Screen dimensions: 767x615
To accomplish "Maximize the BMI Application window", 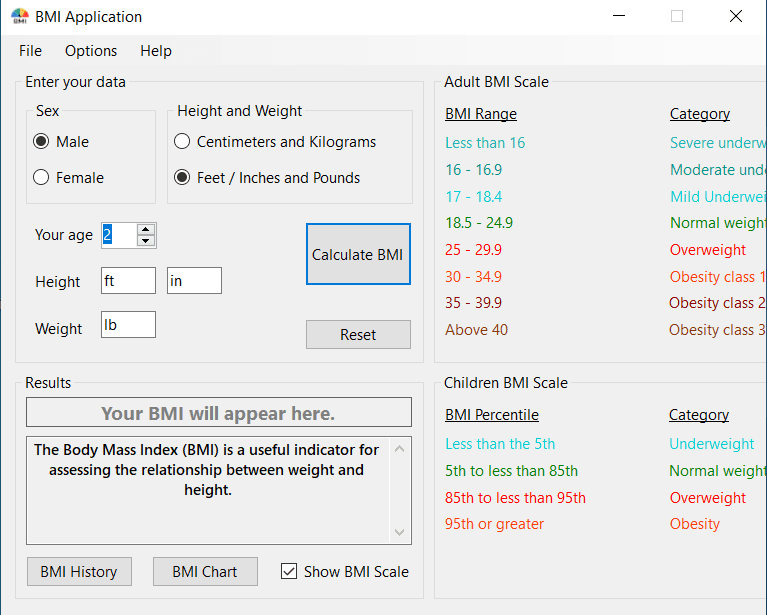I will click(677, 16).
